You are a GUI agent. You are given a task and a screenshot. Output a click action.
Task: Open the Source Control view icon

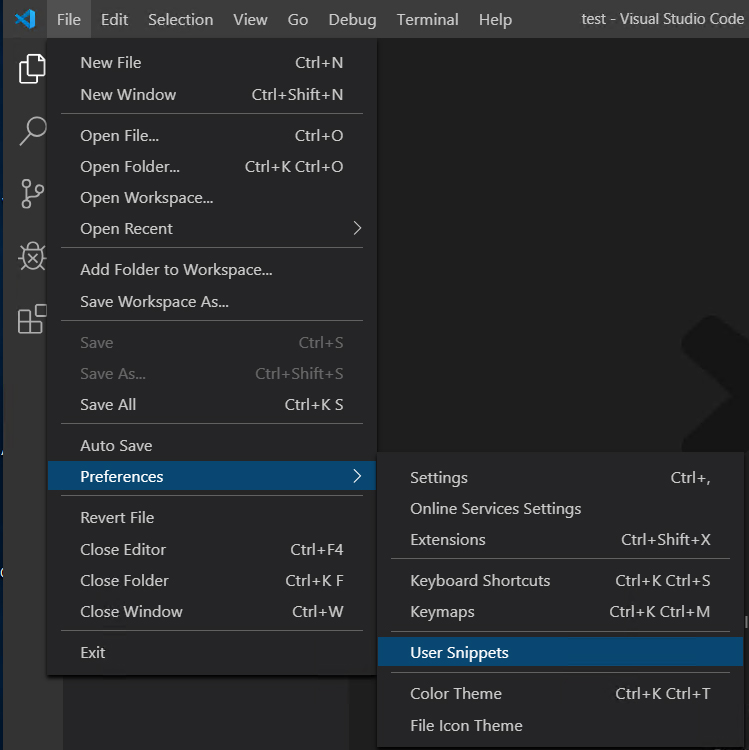(x=33, y=194)
